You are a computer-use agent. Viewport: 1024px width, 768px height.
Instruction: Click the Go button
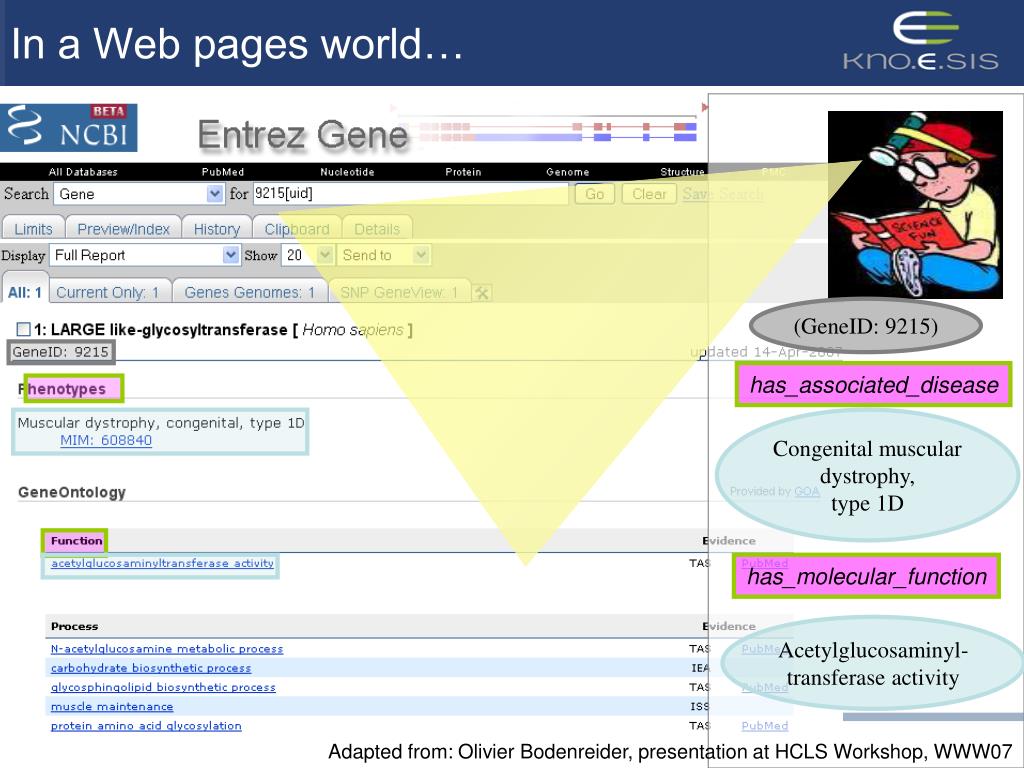(x=594, y=194)
